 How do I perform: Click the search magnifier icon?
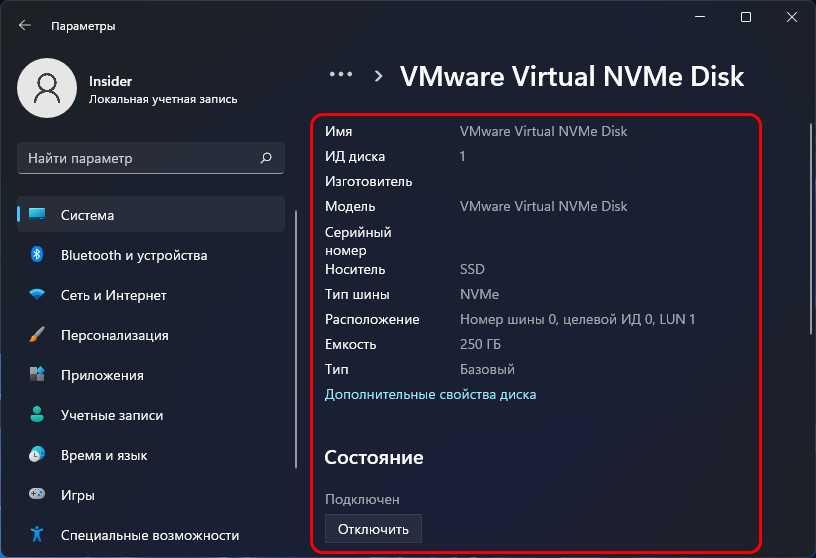(266, 158)
